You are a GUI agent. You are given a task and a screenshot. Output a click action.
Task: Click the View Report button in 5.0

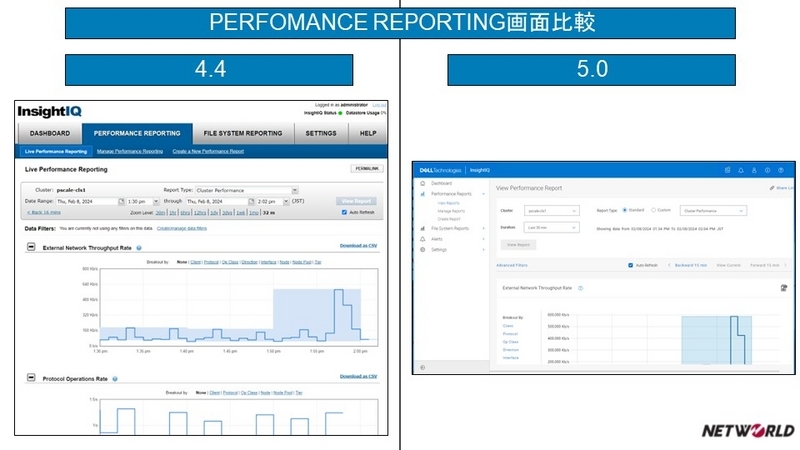click(x=518, y=245)
